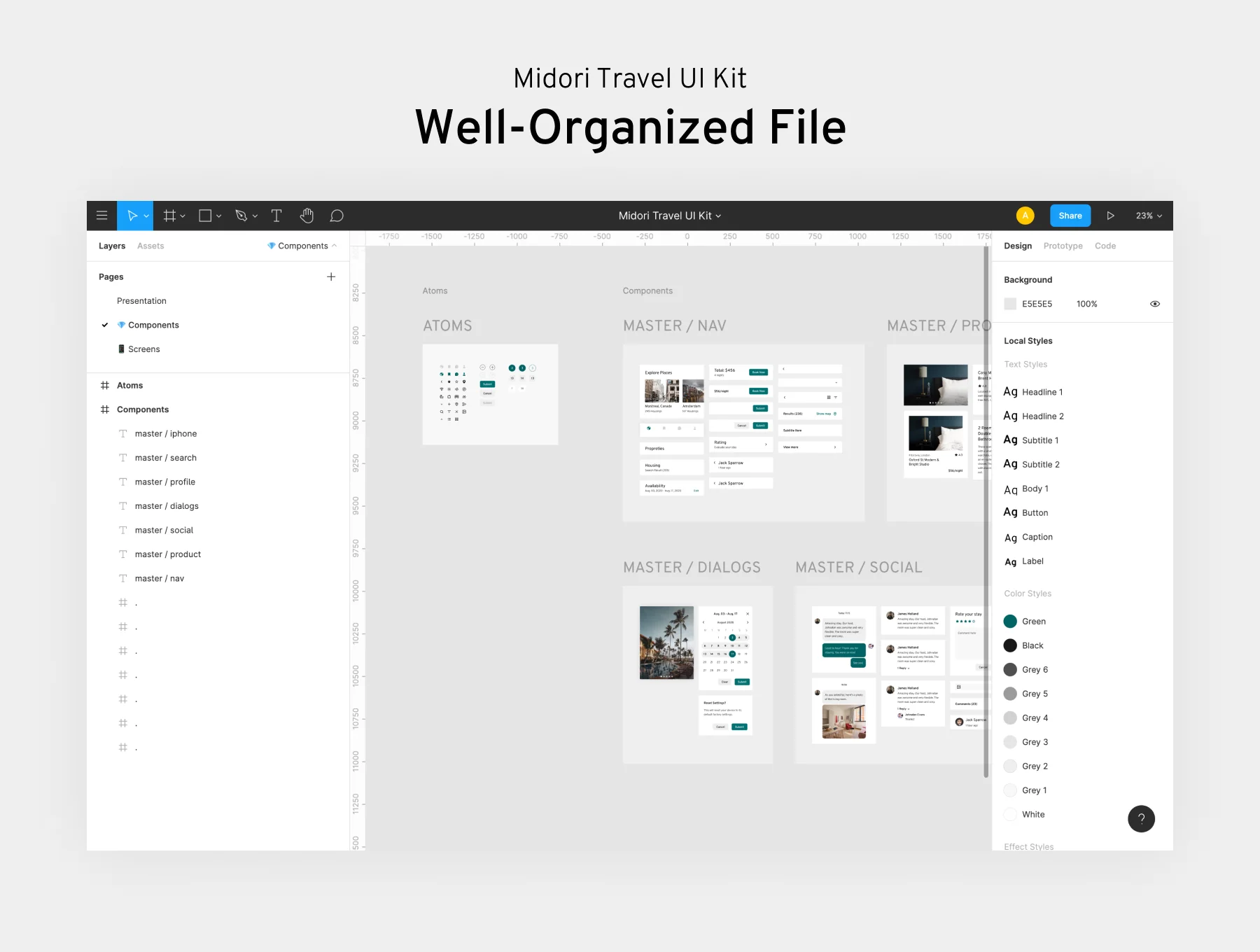1260x952 pixels.
Task: Select the master / iphone layer
Action: (166, 434)
